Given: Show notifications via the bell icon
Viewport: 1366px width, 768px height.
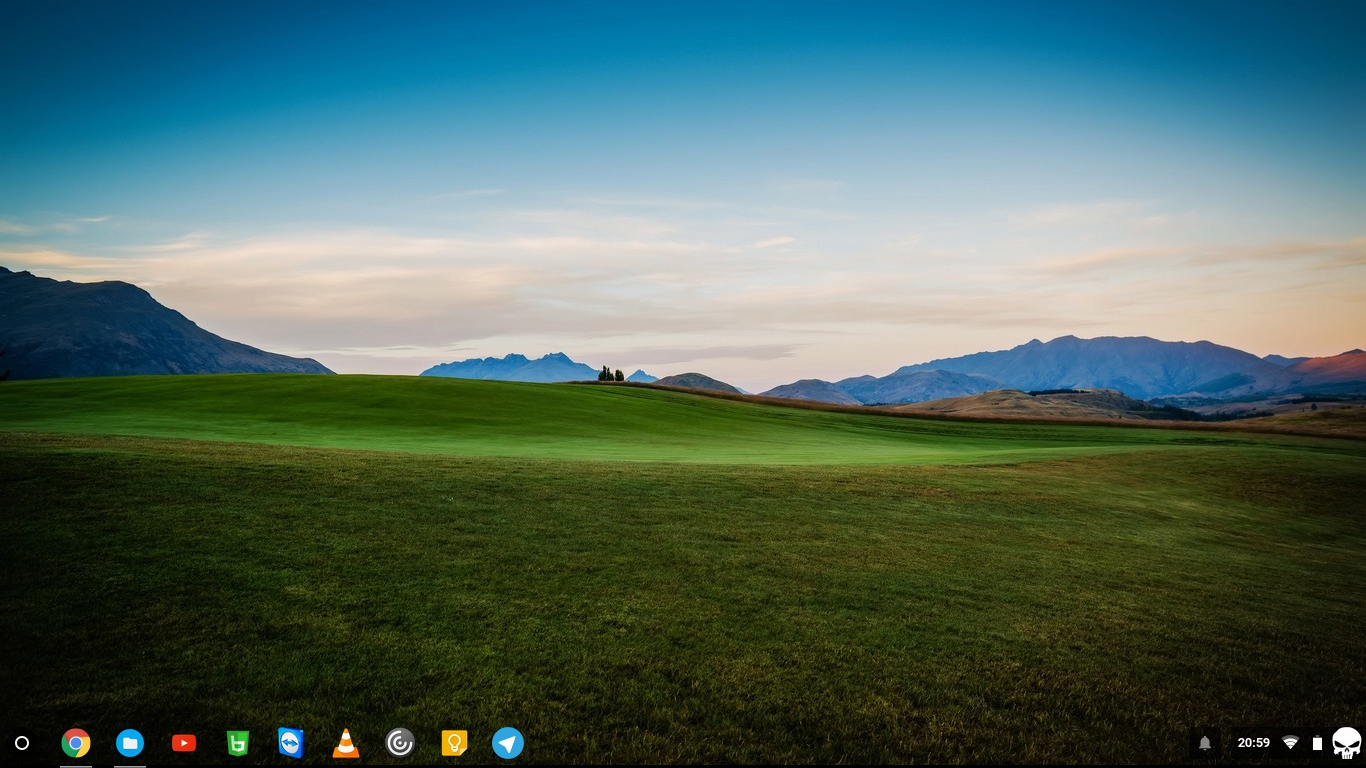Looking at the screenshot, I should coord(1205,743).
